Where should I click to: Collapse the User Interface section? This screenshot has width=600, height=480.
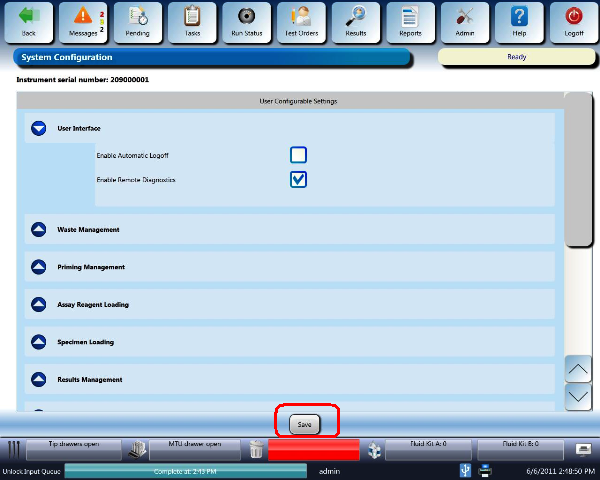coord(39,128)
